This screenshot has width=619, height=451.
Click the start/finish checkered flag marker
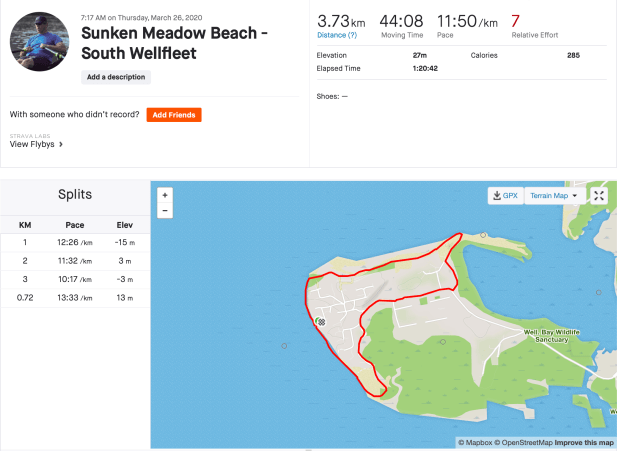click(x=321, y=322)
